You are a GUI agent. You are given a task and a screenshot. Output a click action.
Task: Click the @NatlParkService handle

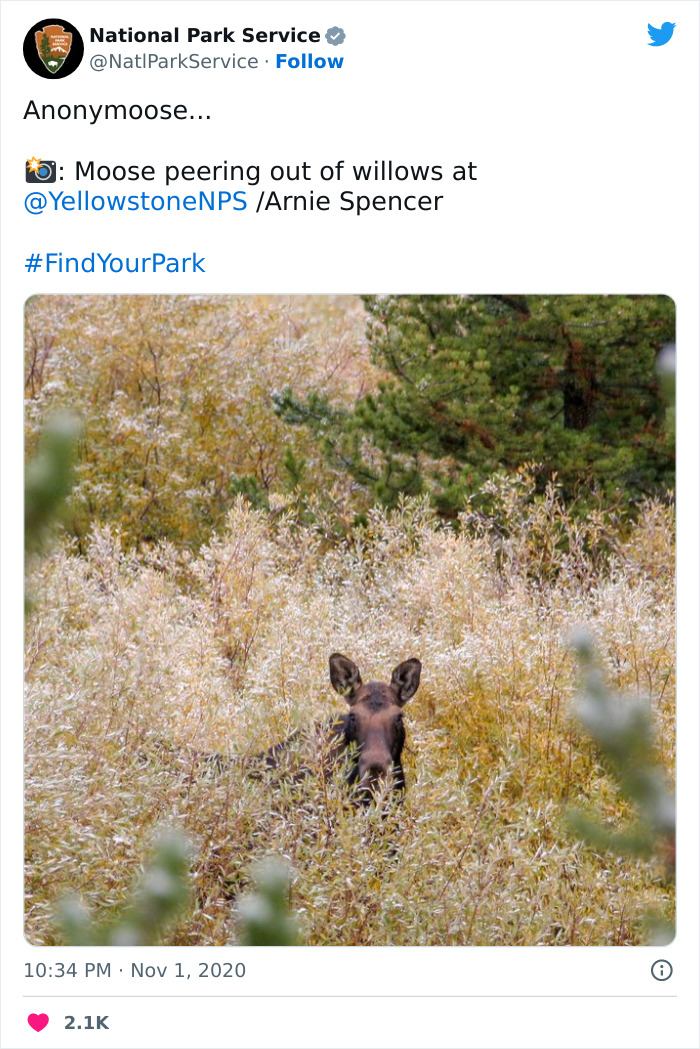pyautogui.click(x=174, y=61)
